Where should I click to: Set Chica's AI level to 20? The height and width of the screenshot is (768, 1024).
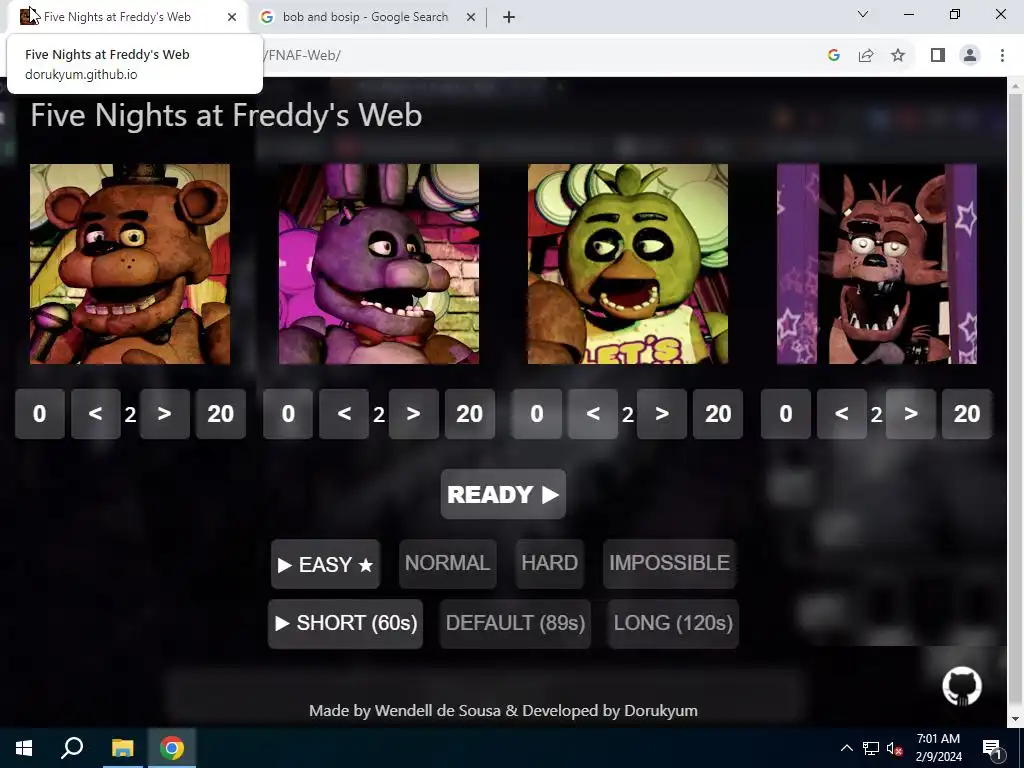pyautogui.click(x=718, y=413)
